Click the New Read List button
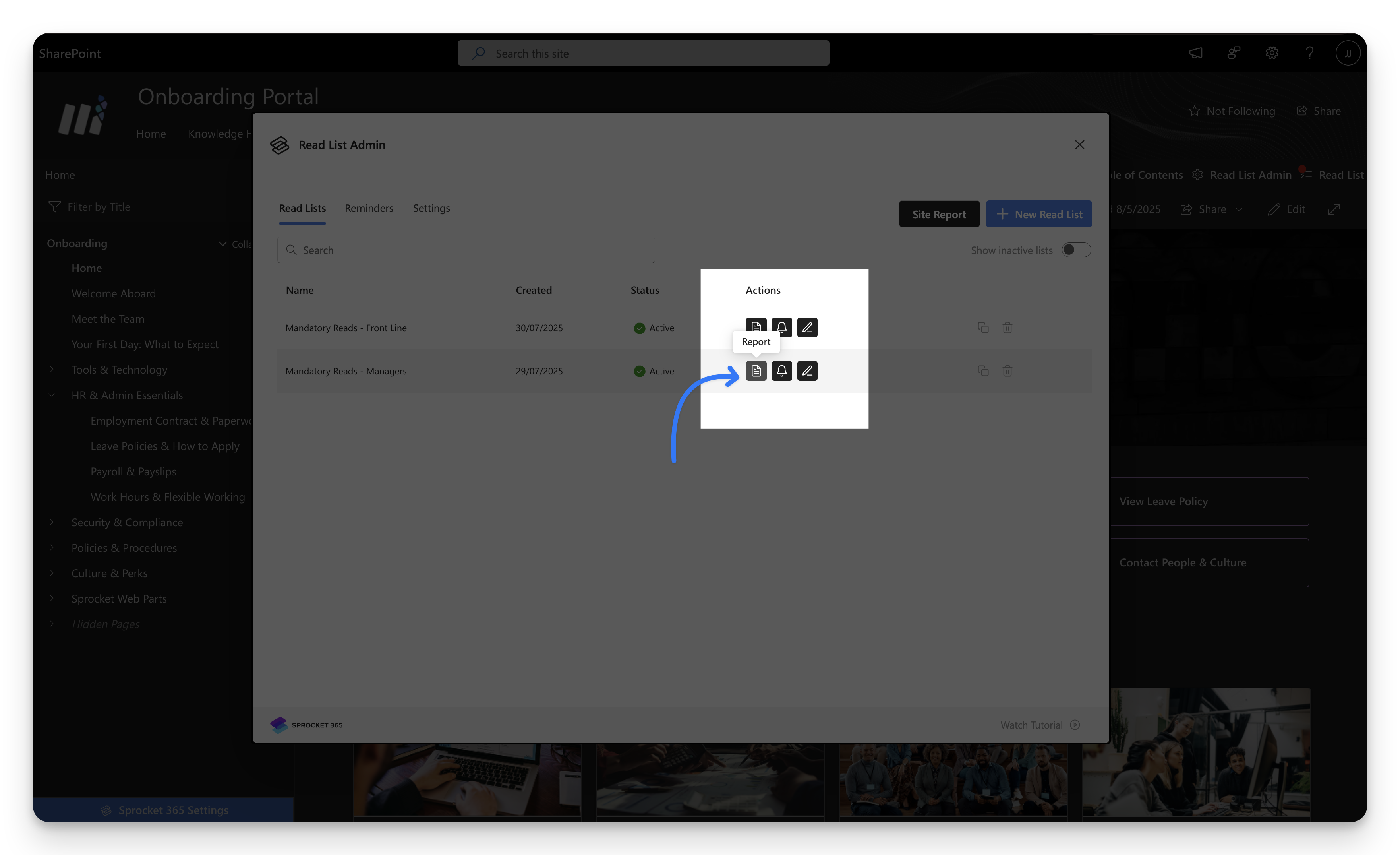This screenshot has height=855, width=1400. pos(1038,214)
